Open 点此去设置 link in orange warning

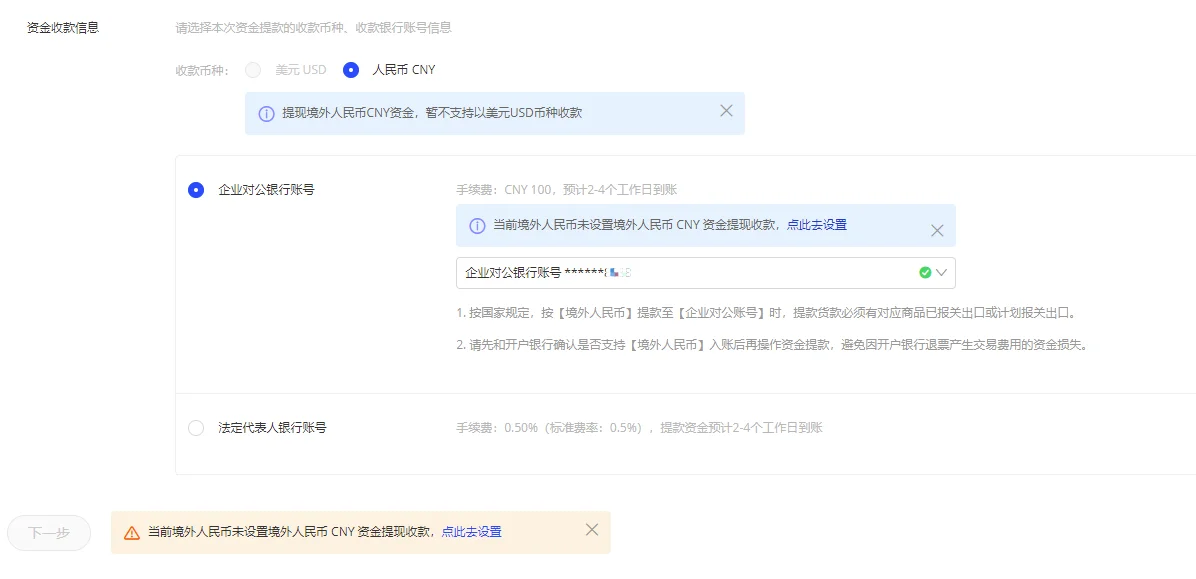471,532
